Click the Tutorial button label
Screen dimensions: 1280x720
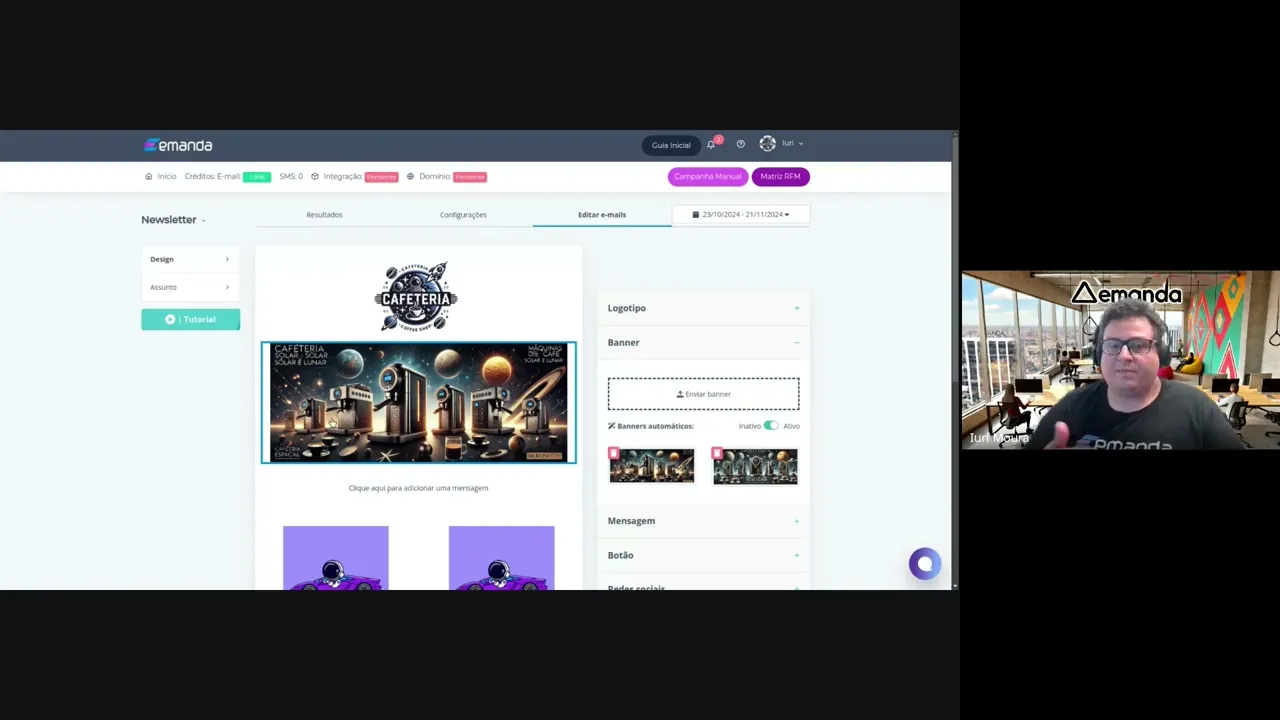click(199, 319)
